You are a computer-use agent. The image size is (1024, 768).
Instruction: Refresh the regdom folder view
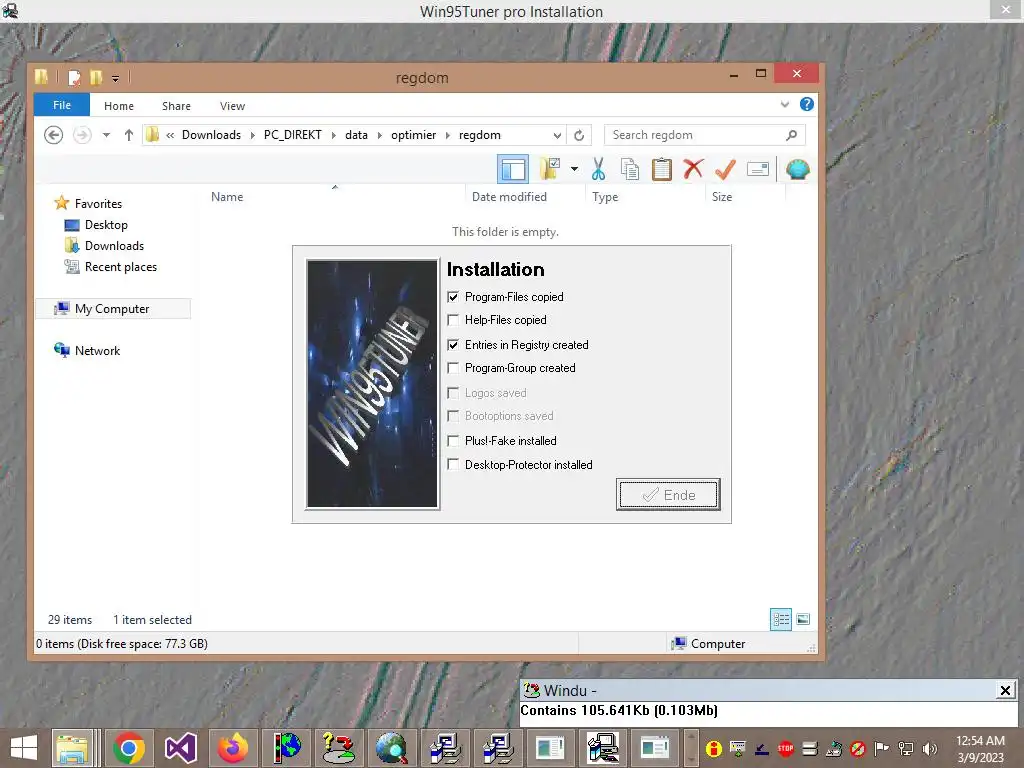click(579, 135)
